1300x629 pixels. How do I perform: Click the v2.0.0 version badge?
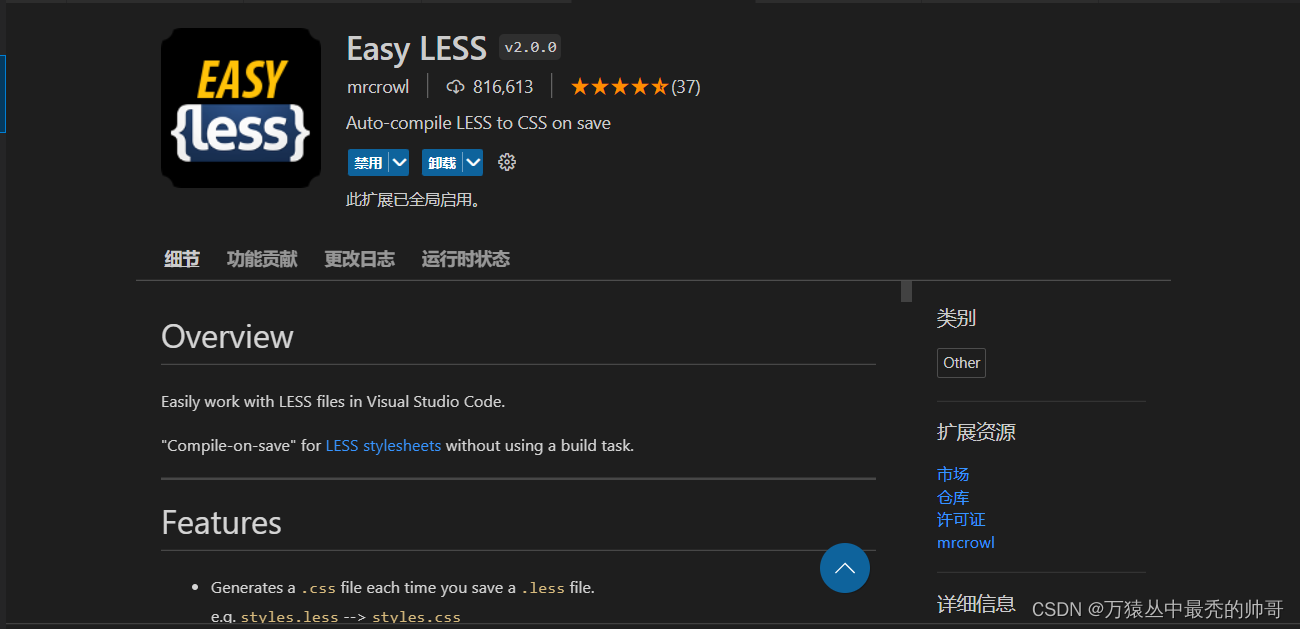529,46
